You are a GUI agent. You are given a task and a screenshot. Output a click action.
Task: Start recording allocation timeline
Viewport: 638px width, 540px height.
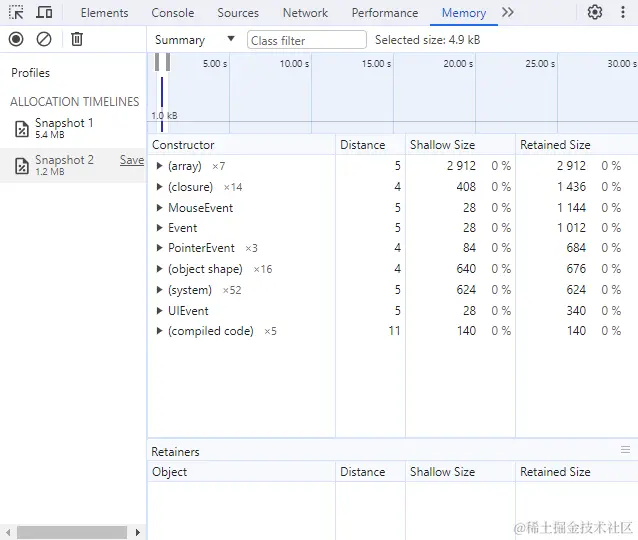coord(16,39)
